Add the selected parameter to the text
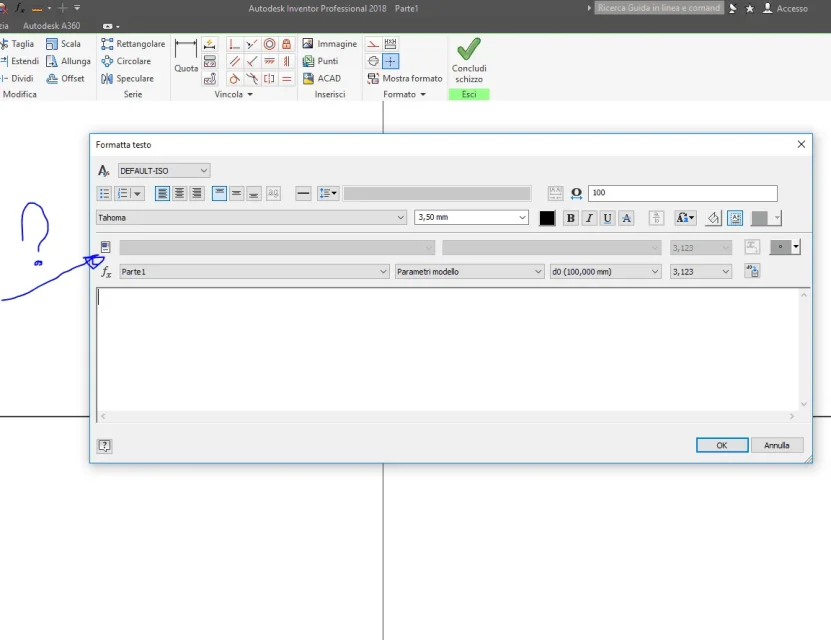 click(752, 271)
